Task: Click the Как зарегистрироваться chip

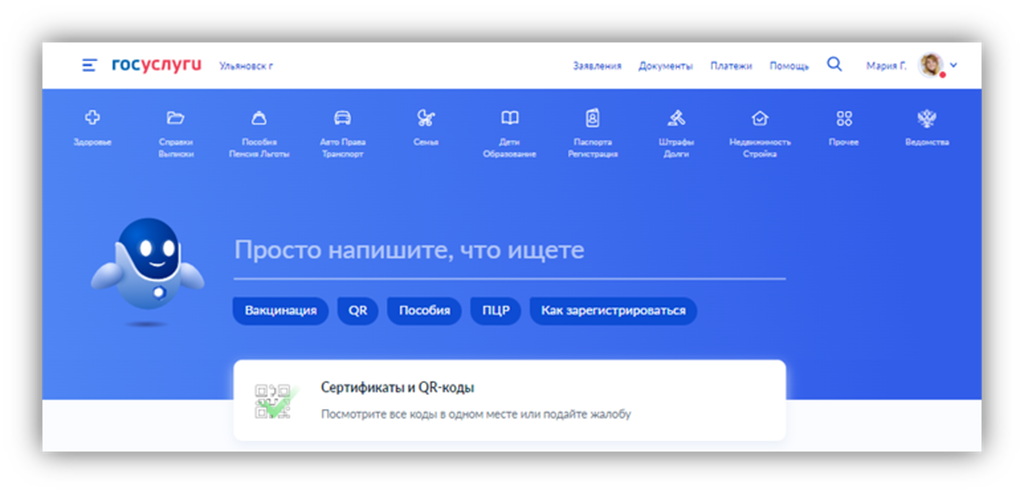Action: (613, 311)
